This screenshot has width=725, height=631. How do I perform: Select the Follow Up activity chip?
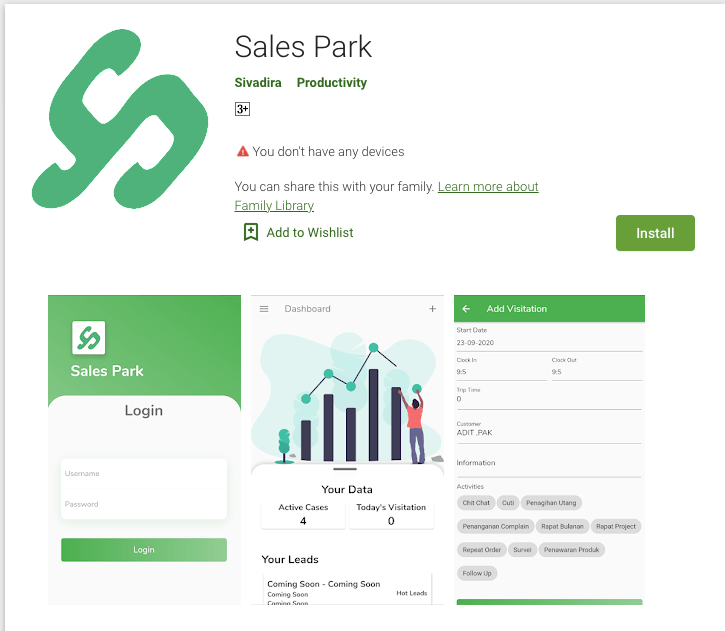[x=477, y=573]
